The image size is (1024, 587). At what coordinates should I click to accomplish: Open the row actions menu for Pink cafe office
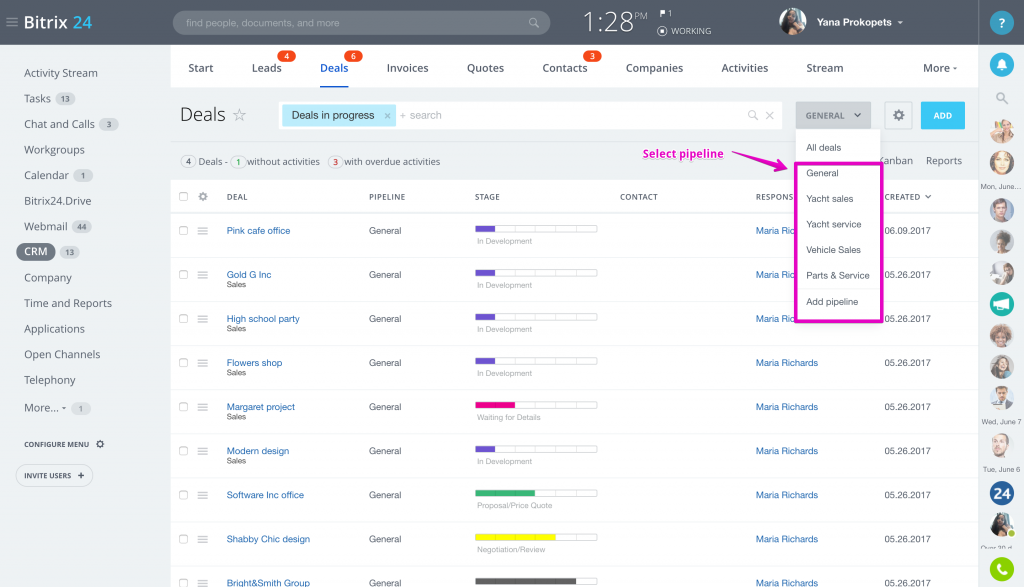(x=203, y=230)
